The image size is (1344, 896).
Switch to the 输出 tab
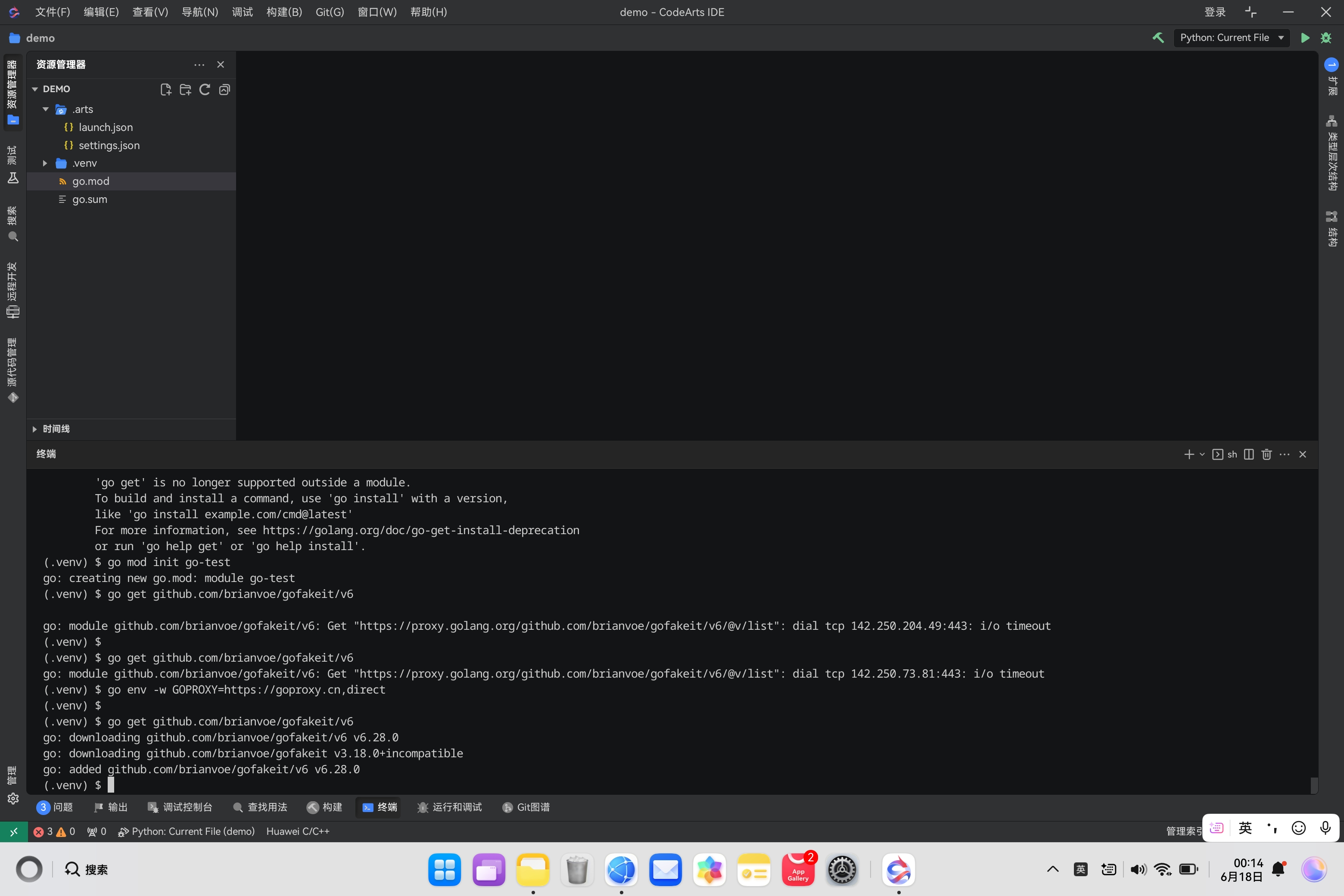pos(111,807)
